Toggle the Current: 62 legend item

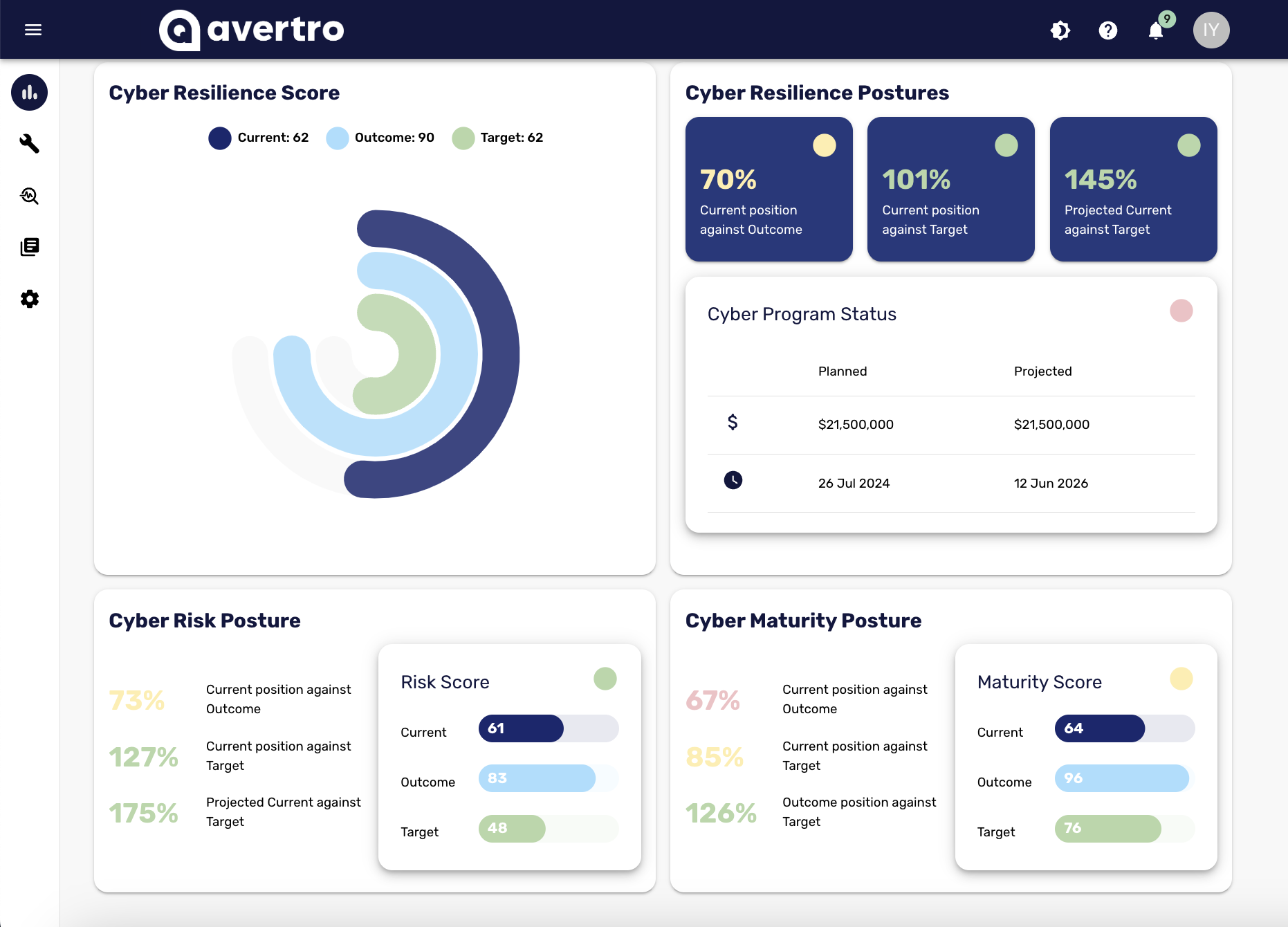click(259, 138)
